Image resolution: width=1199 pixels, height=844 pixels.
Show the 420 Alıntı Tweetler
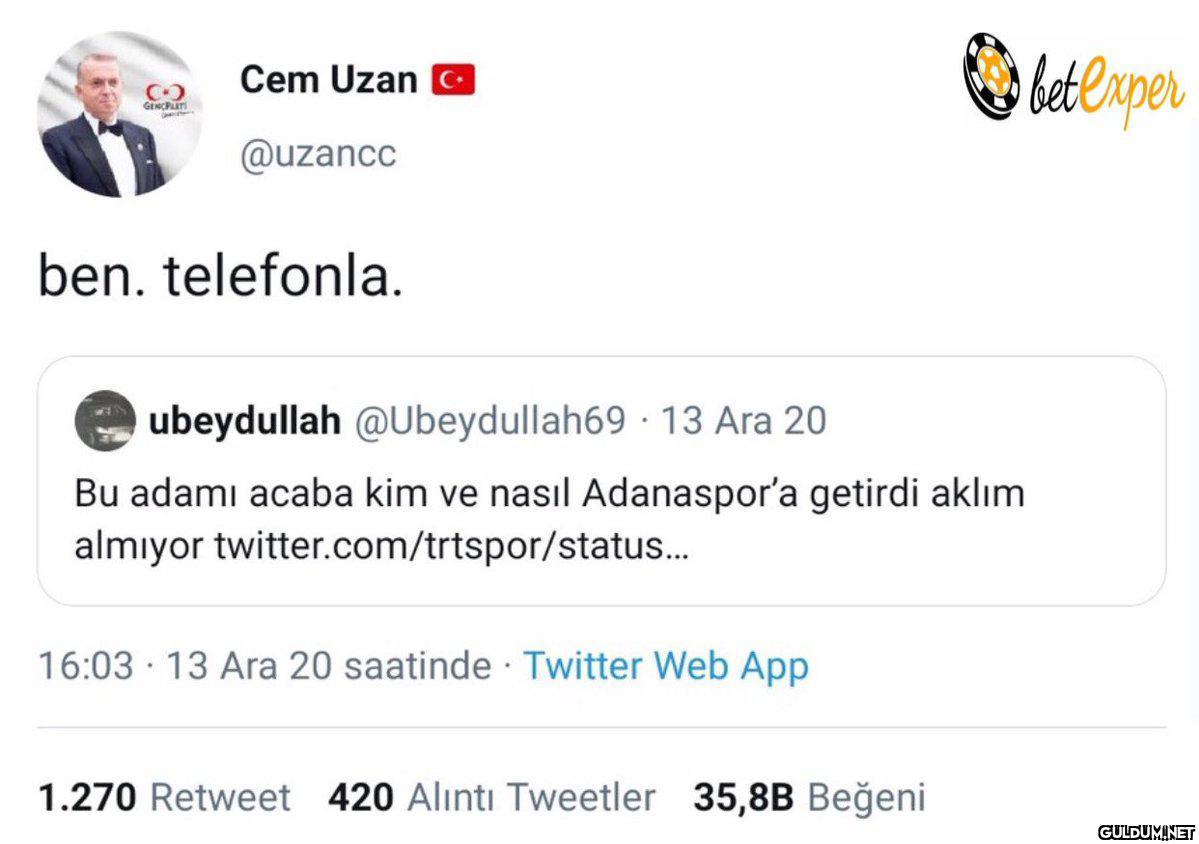(x=491, y=797)
